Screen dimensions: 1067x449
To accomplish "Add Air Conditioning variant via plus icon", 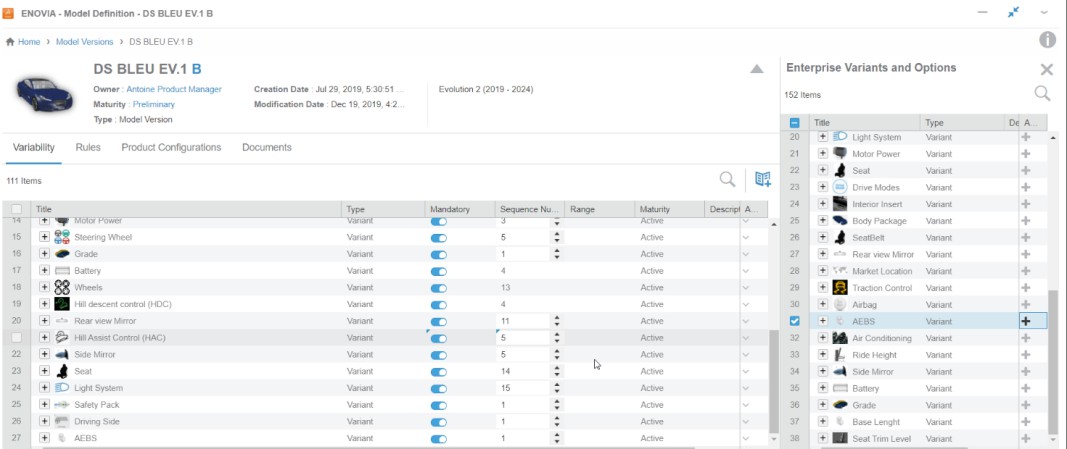I will pyautogui.click(x=1026, y=338).
